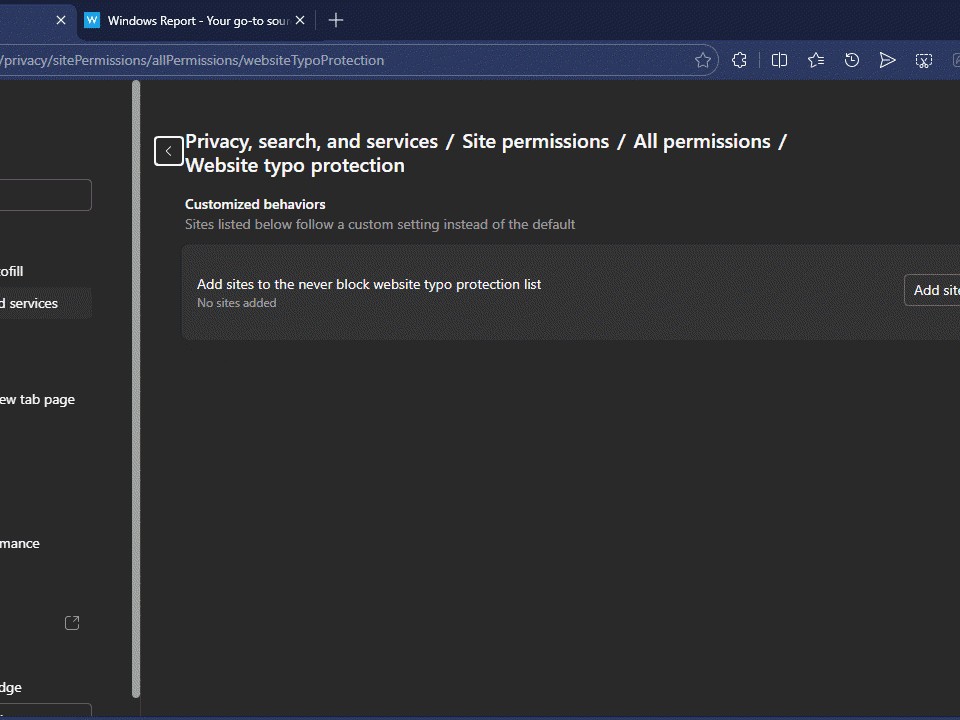Click the sidebar vertical scrollbar
The width and height of the screenshot is (960, 720).
[136, 390]
